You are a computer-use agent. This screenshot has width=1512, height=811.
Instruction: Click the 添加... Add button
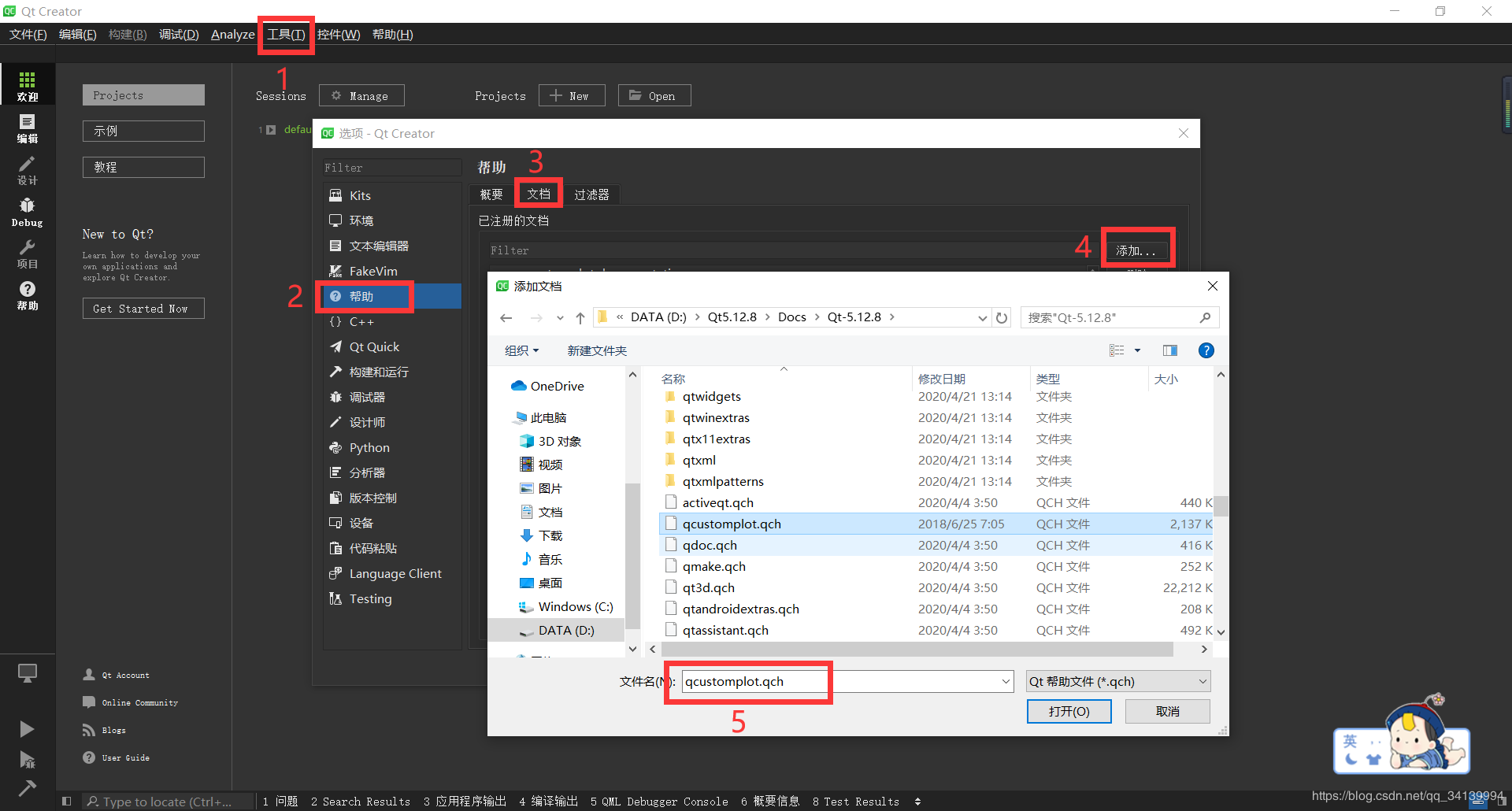pyautogui.click(x=1136, y=250)
